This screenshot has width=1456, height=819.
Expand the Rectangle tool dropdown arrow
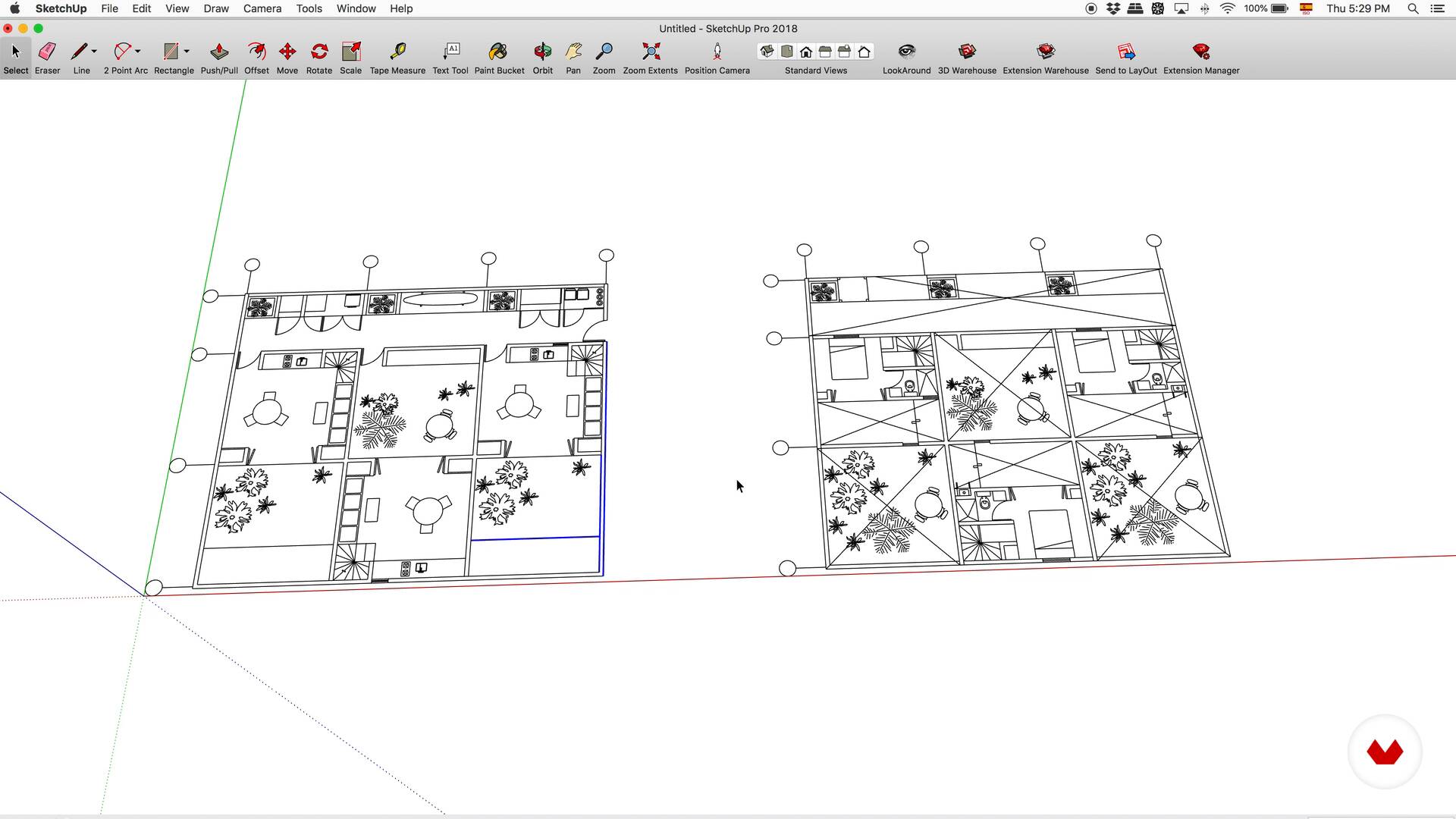pyautogui.click(x=187, y=52)
